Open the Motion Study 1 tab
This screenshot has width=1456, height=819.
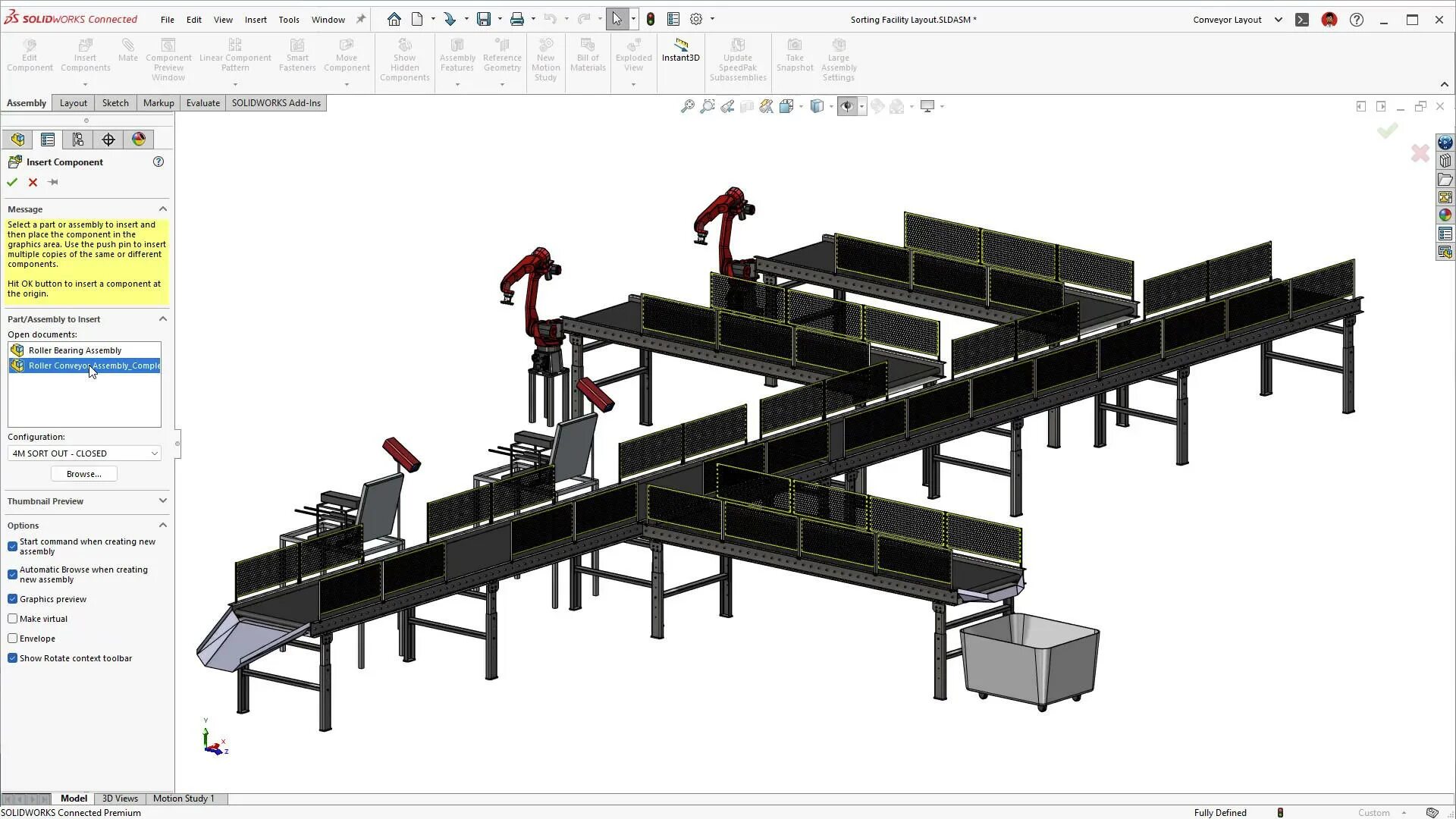coord(184,799)
